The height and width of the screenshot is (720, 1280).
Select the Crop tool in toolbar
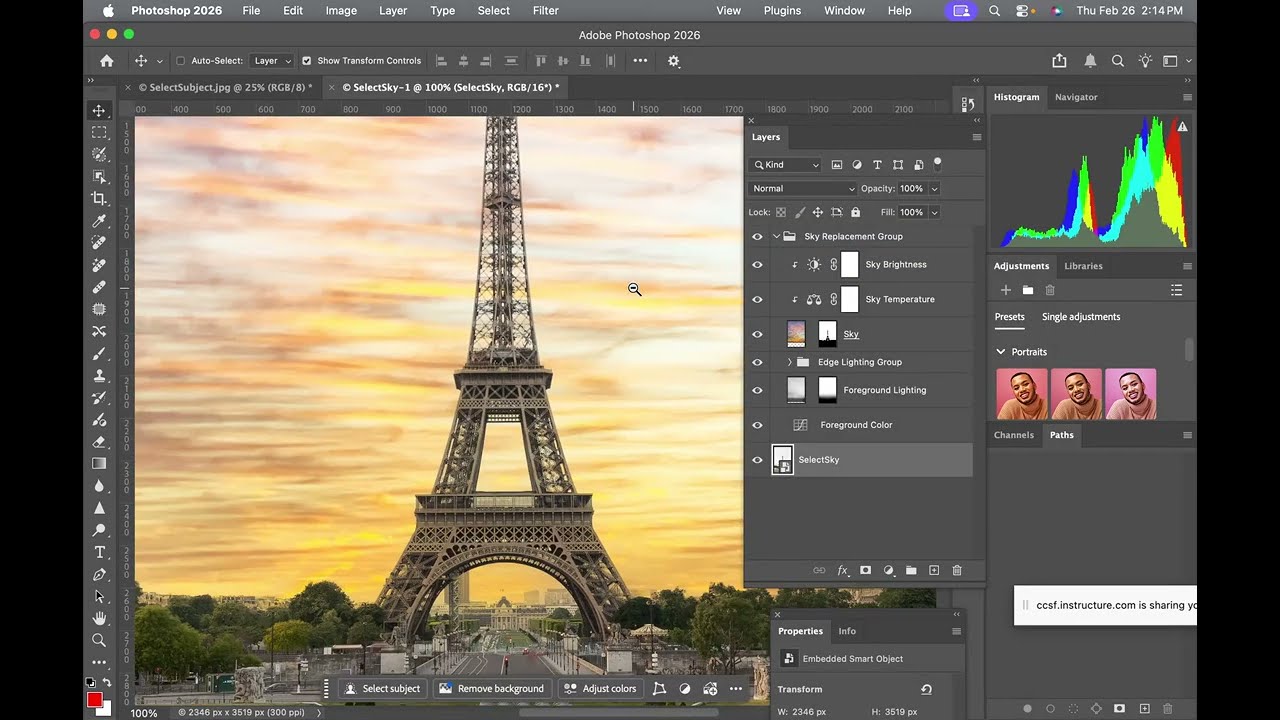click(x=99, y=198)
